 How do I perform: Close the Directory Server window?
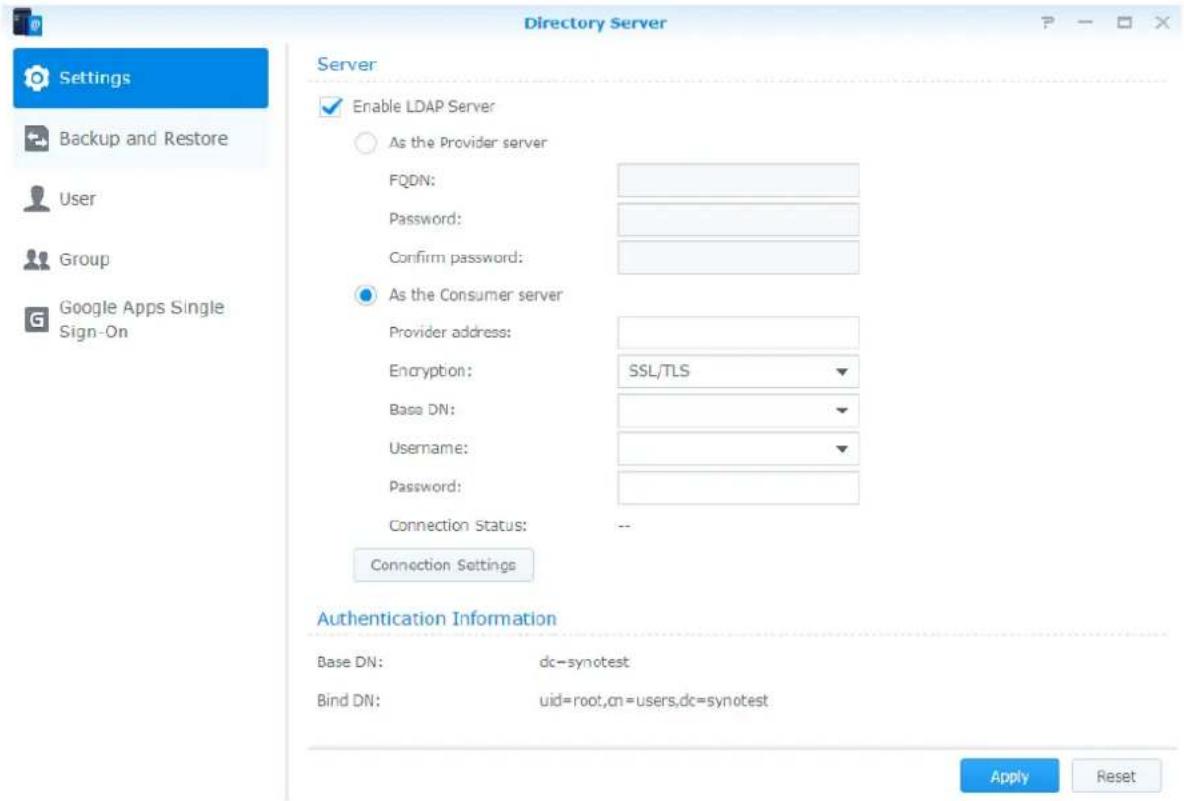point(1162,23)
